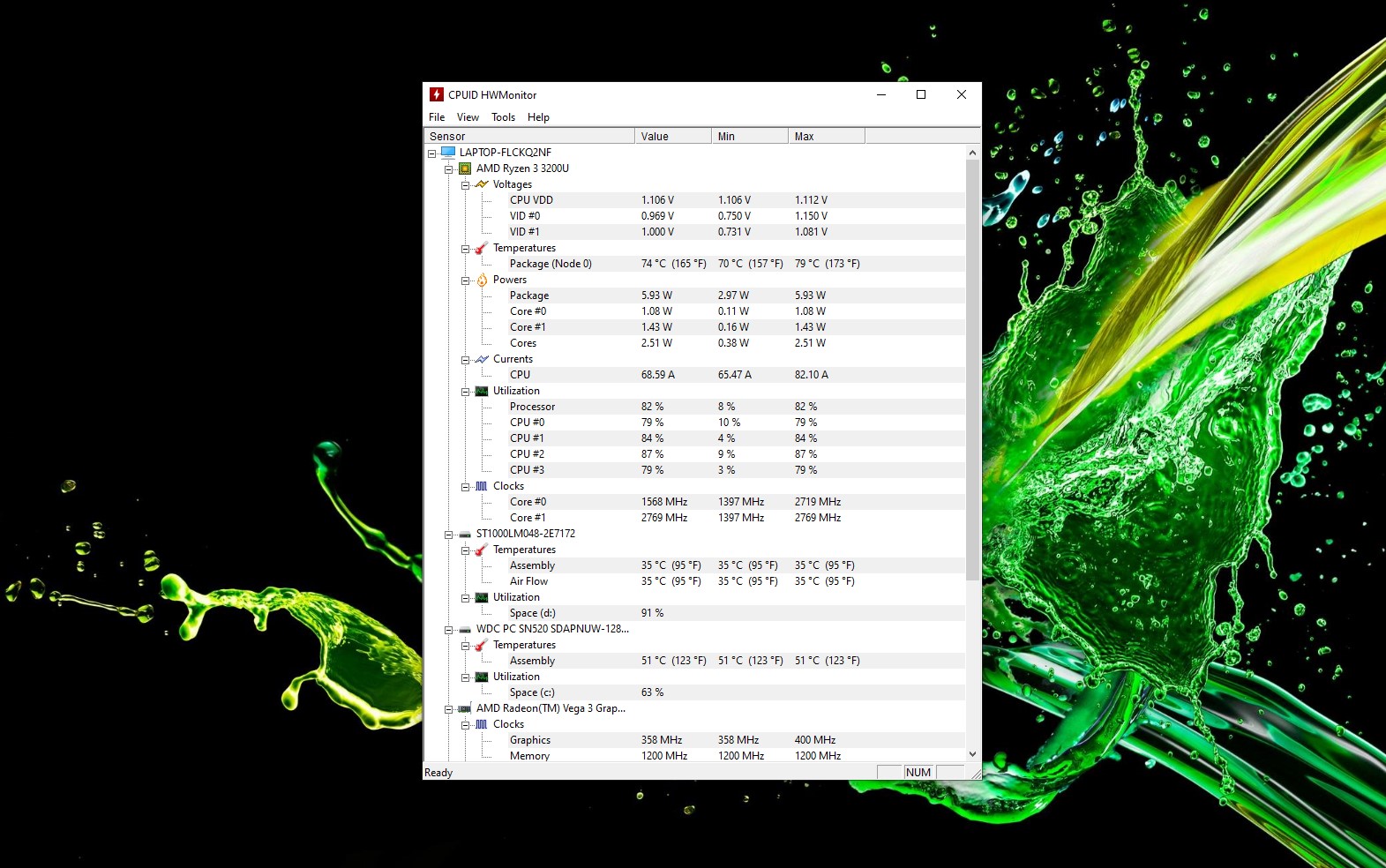1386x868 pixels.
Task: Open the View menu
Action: coord(468,117)
